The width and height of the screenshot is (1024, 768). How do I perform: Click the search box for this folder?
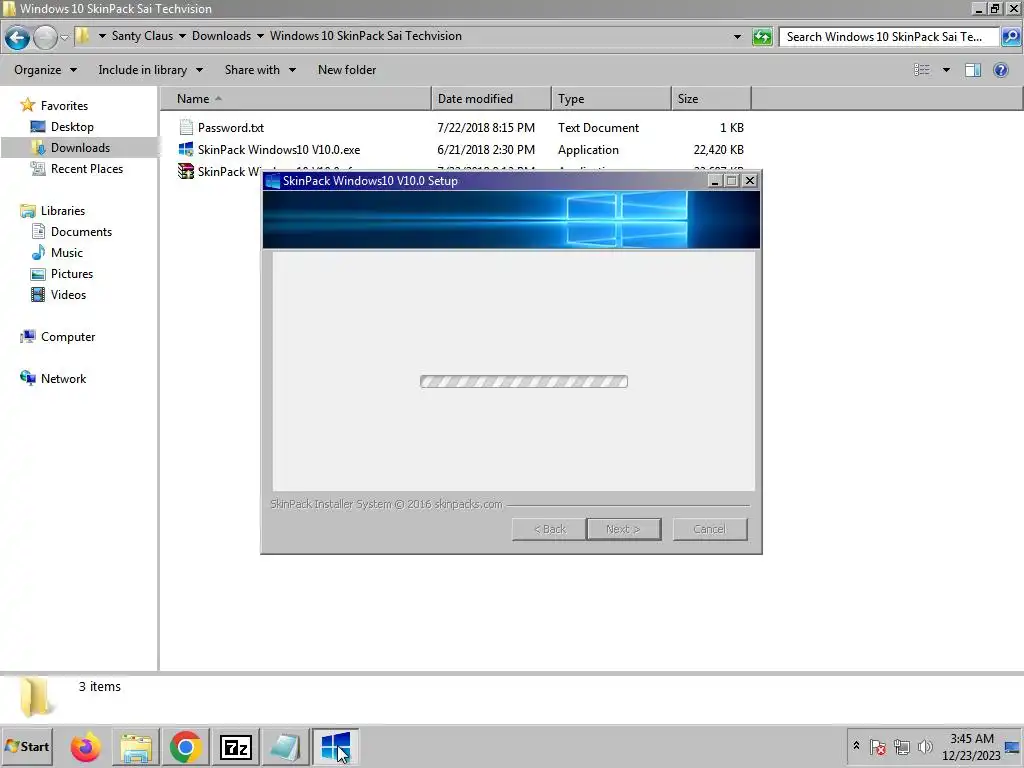tap(888, 37)
